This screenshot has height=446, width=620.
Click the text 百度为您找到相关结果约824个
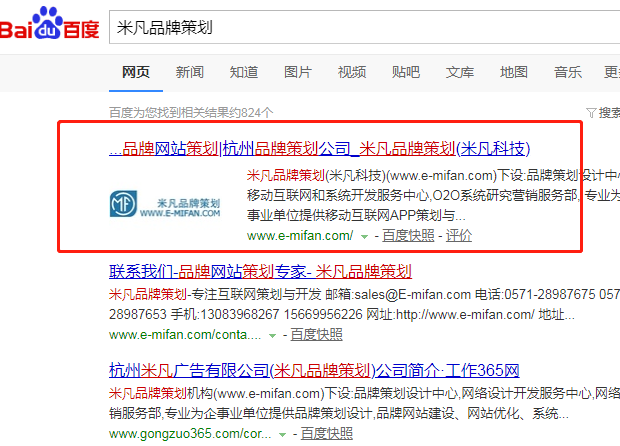(x=191, y=113)
